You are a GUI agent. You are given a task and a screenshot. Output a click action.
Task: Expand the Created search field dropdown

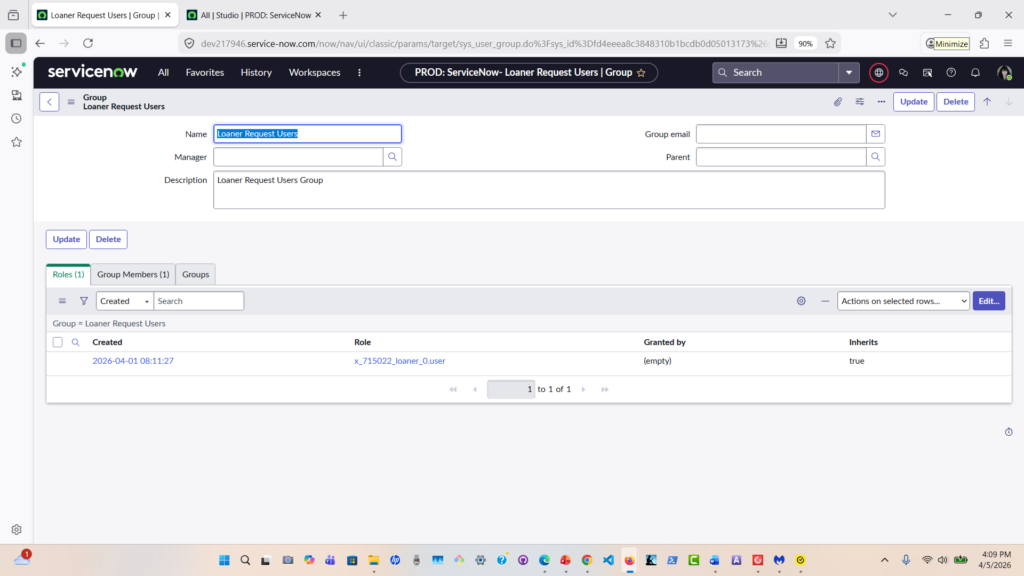(x=125, y=301)
